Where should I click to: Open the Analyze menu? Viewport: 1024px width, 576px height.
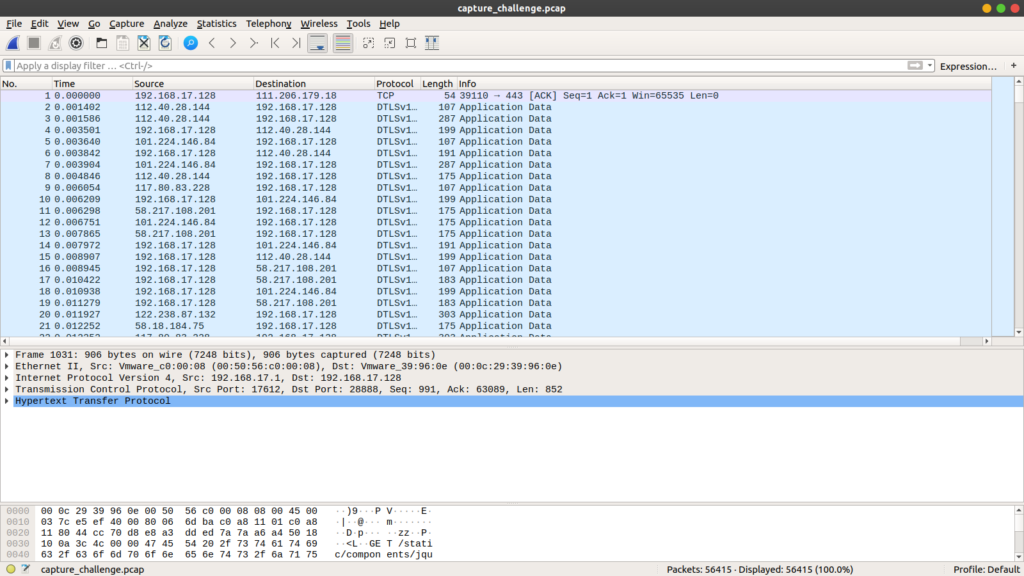click(x=170, y=23)
